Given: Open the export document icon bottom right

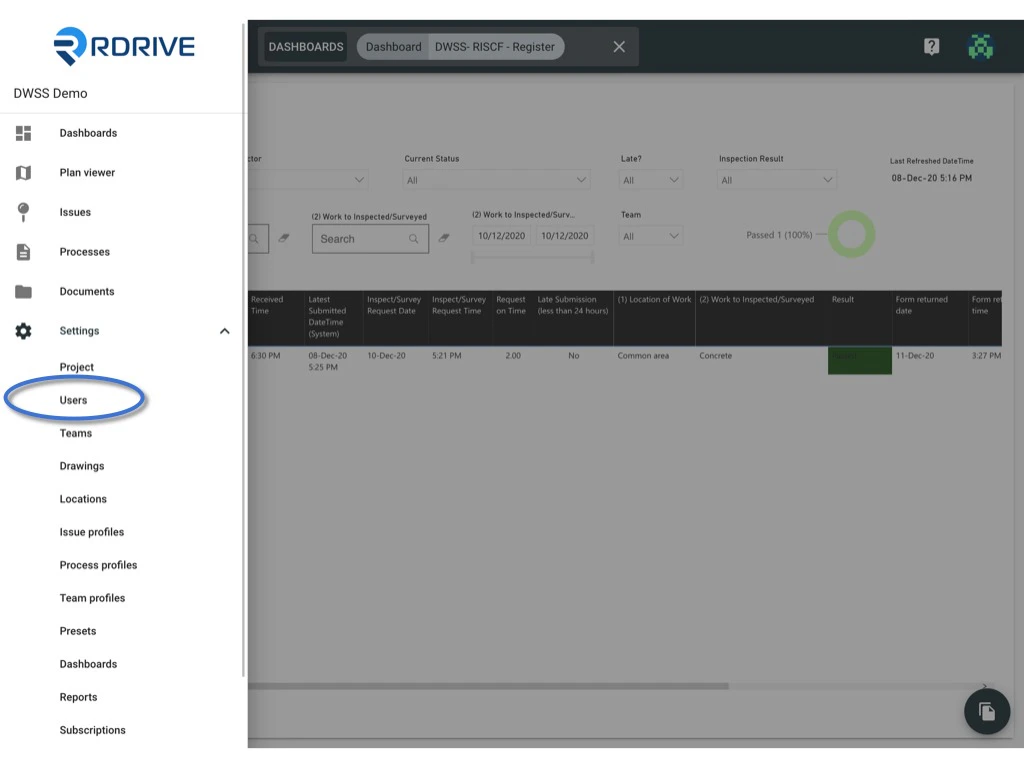Looking at the screenshot, I should [987, 711].
